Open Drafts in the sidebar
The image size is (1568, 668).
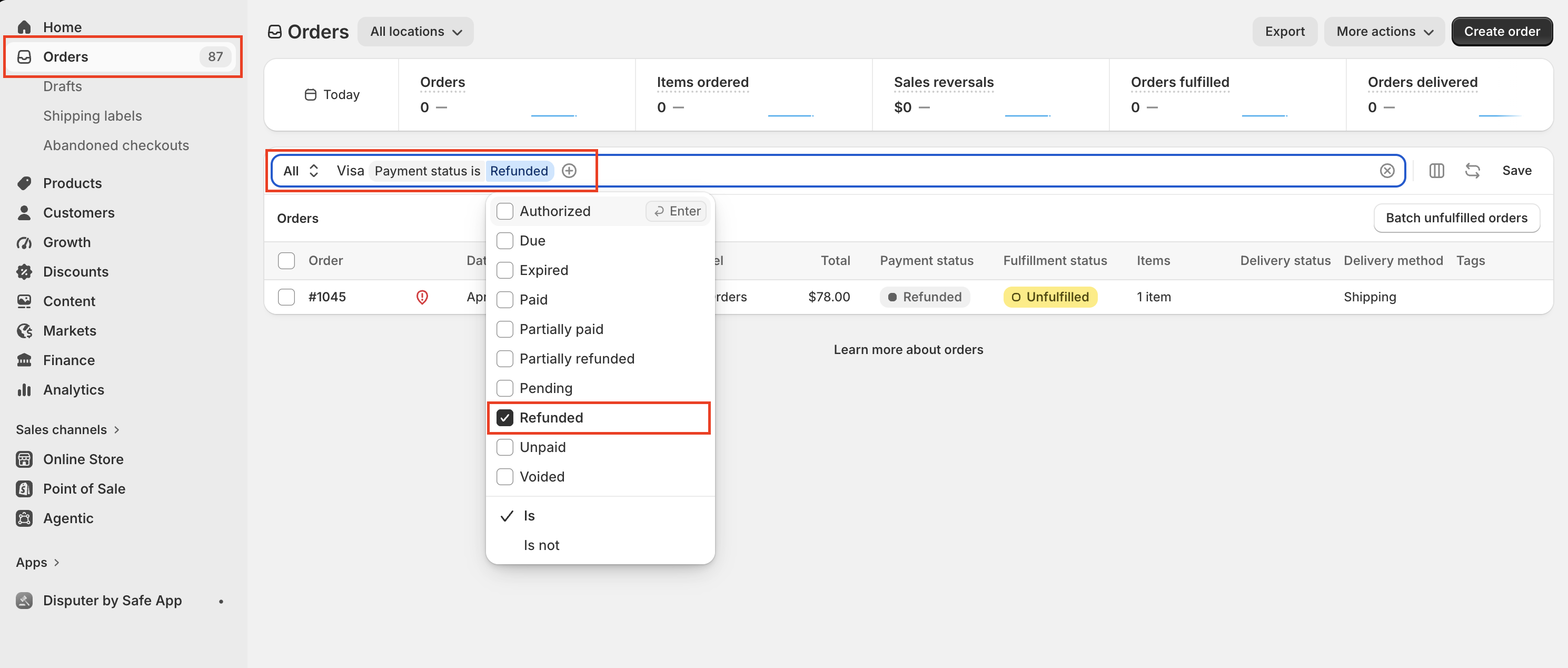point(62,86)
